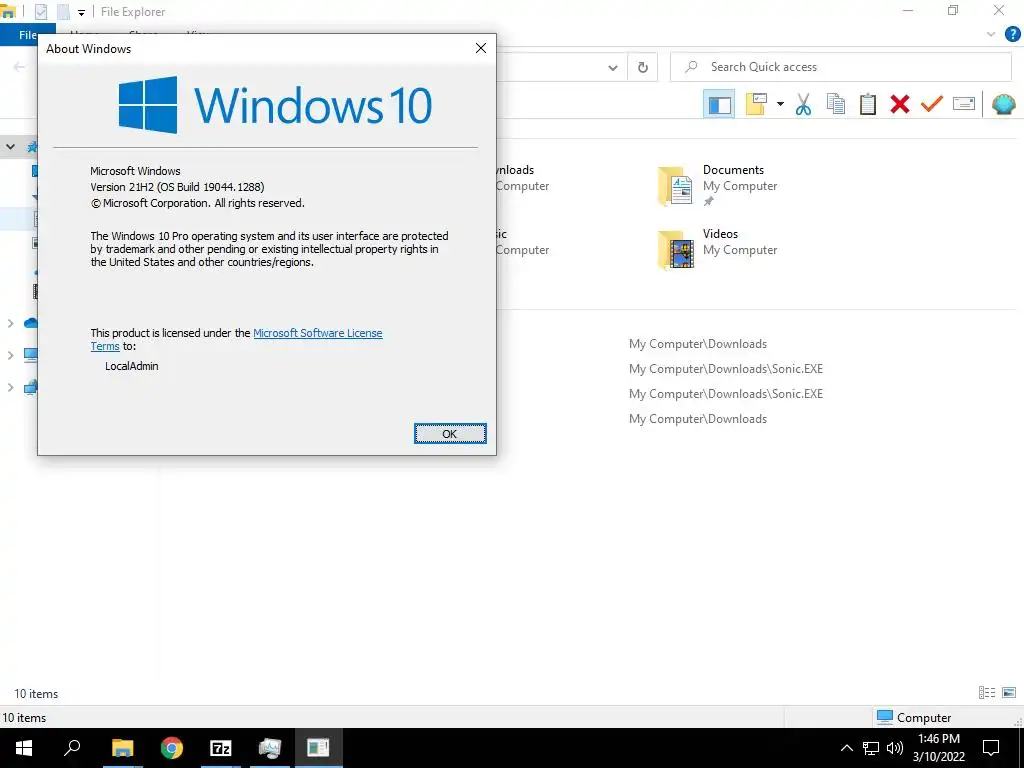Click the Copy icon in Explorer toolbar
The image size is (1024, 768).
coord(835,104)
